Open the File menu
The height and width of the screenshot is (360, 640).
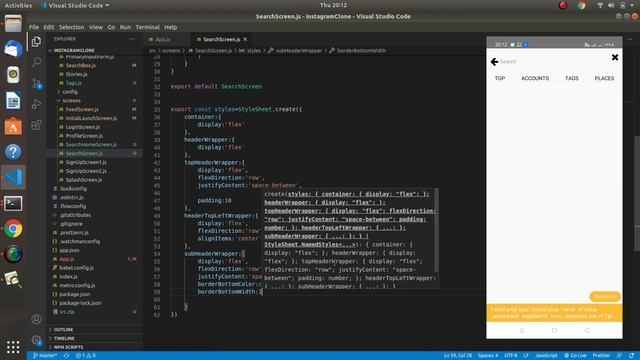[x=33, y=27]
